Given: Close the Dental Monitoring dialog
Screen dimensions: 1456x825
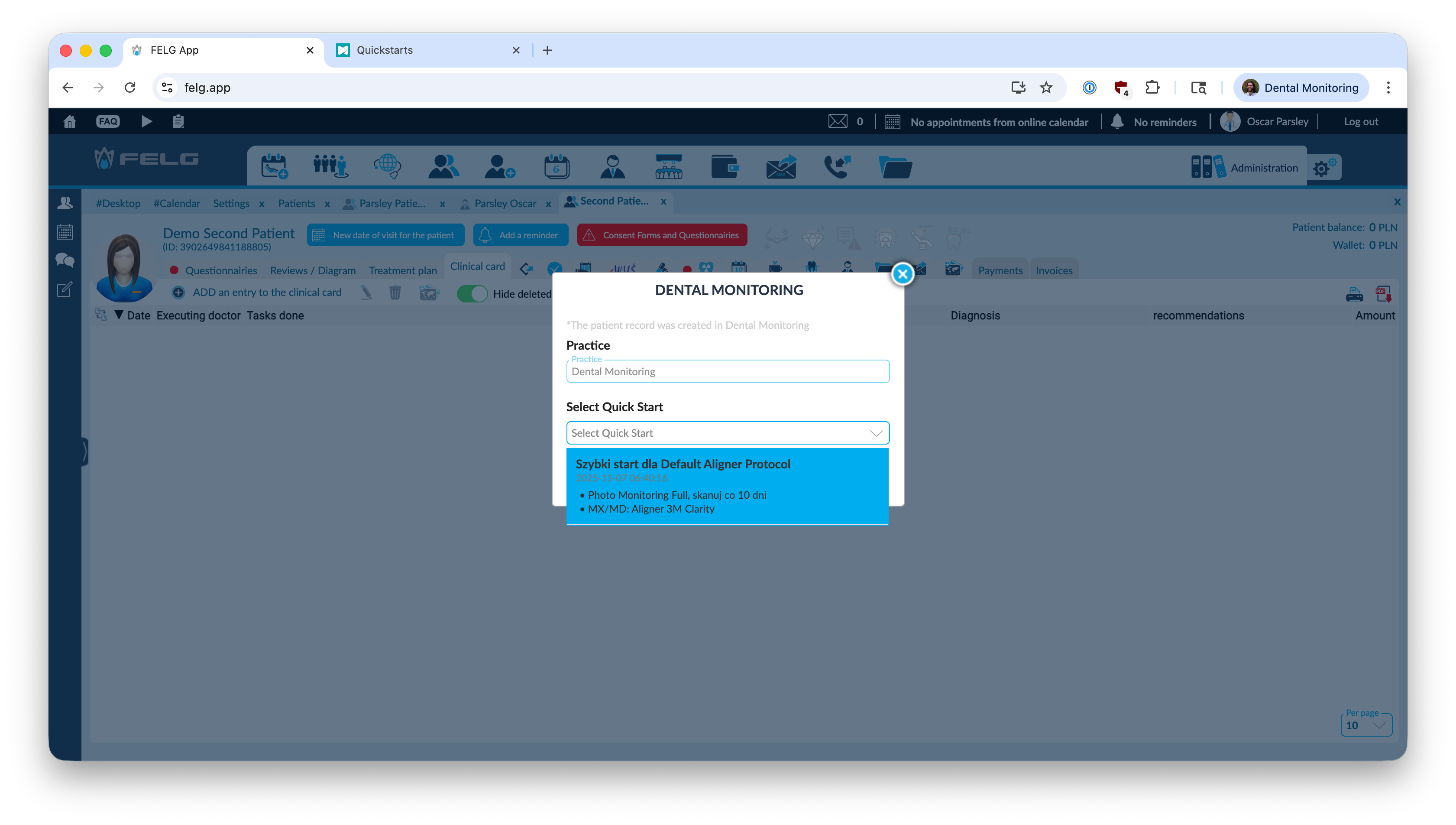Looking at the screenshot, I should 902,274.
